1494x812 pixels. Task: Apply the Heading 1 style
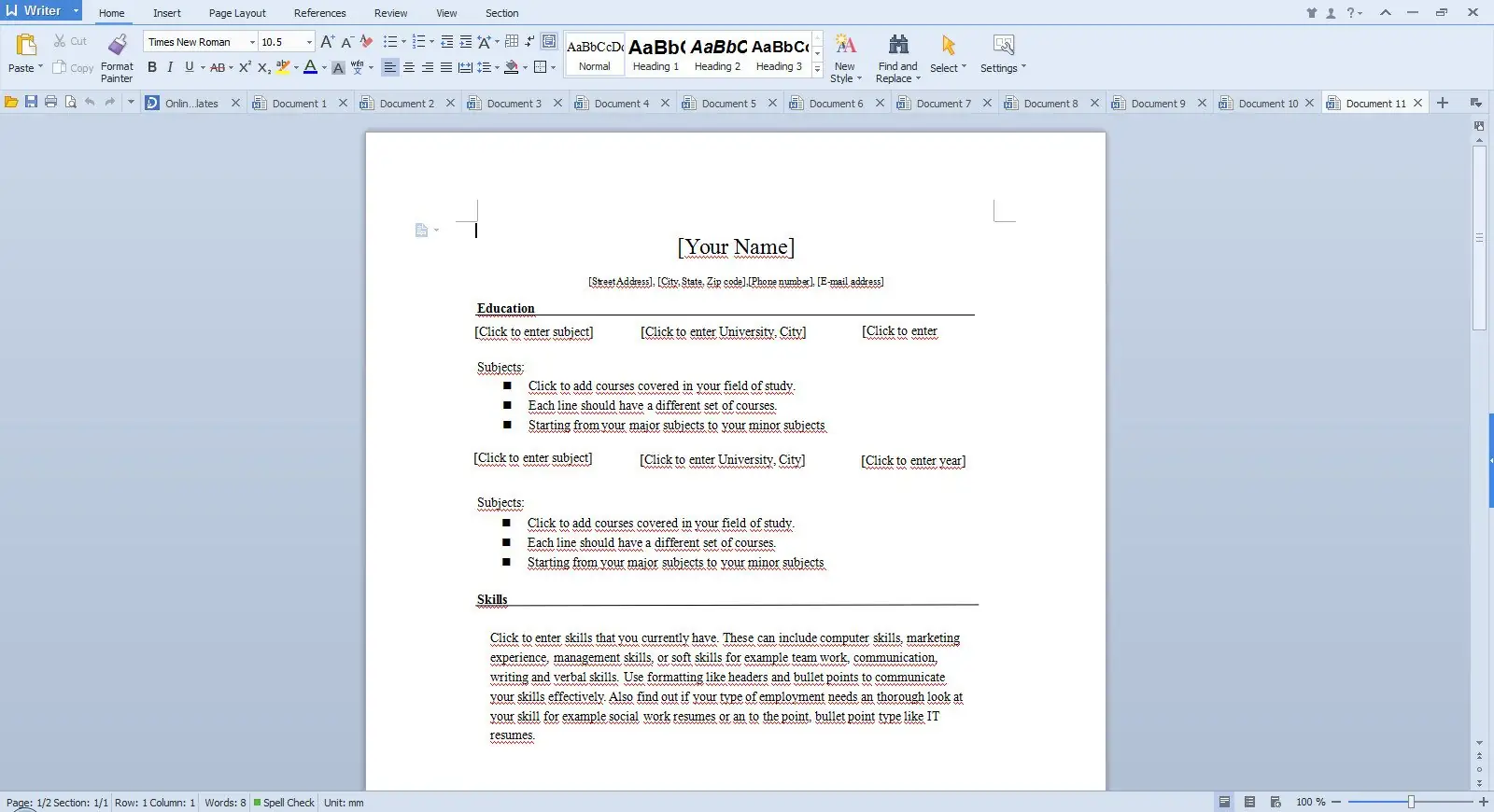[x=655, y=54]
